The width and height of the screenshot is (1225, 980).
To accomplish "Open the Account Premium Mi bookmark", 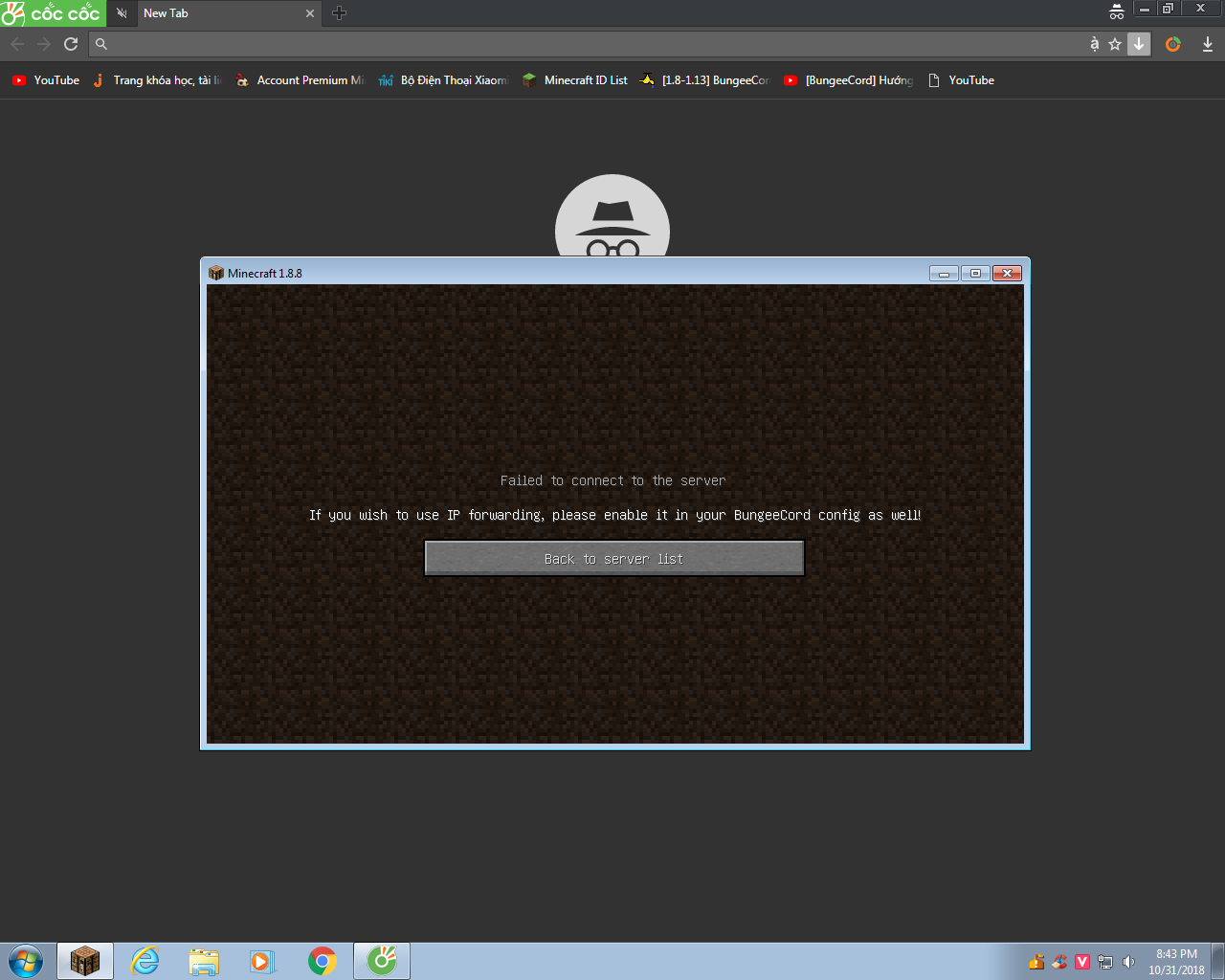I will [301, 80].
